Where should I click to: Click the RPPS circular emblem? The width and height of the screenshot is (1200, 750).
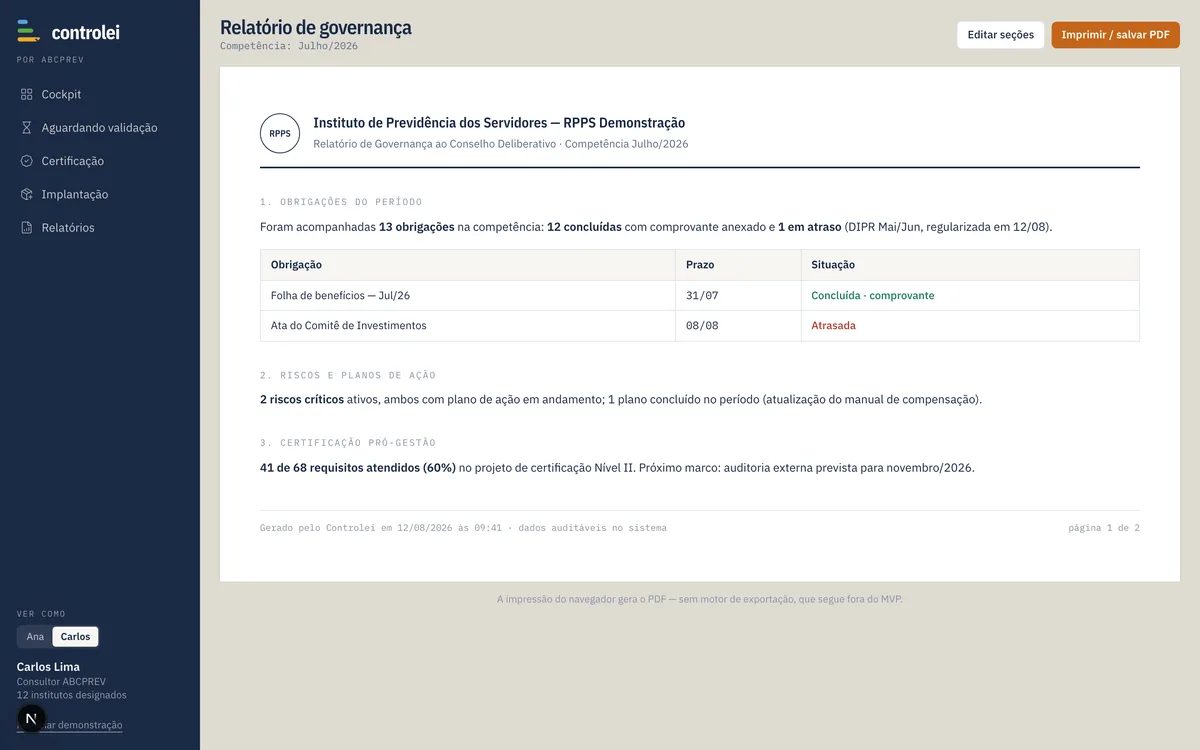(280, 133)
